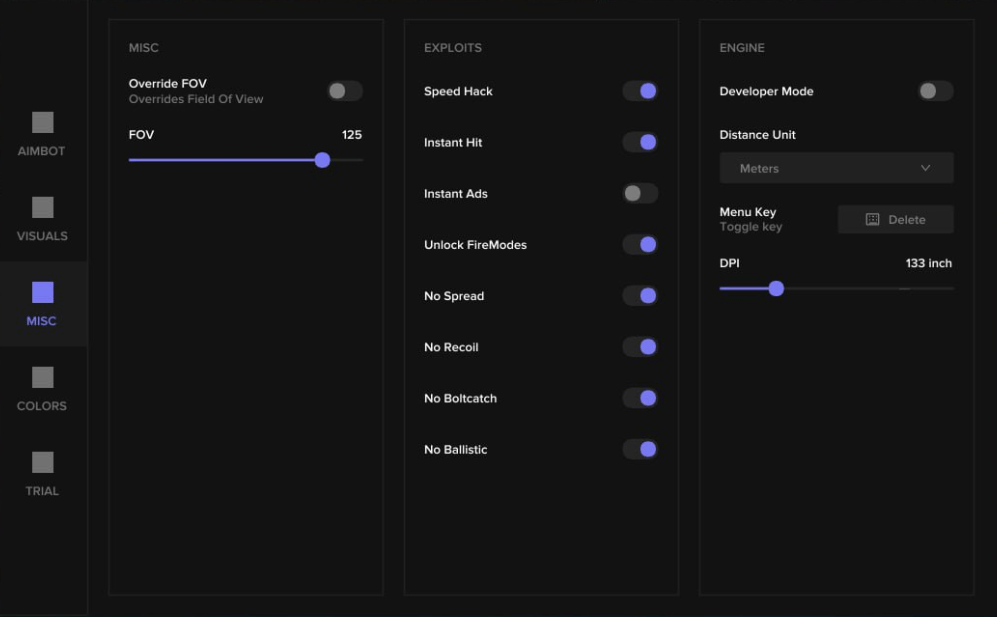Disable the Instant Hit toggle
Viewport: 997px width, 617px height.
coord(640,142)
